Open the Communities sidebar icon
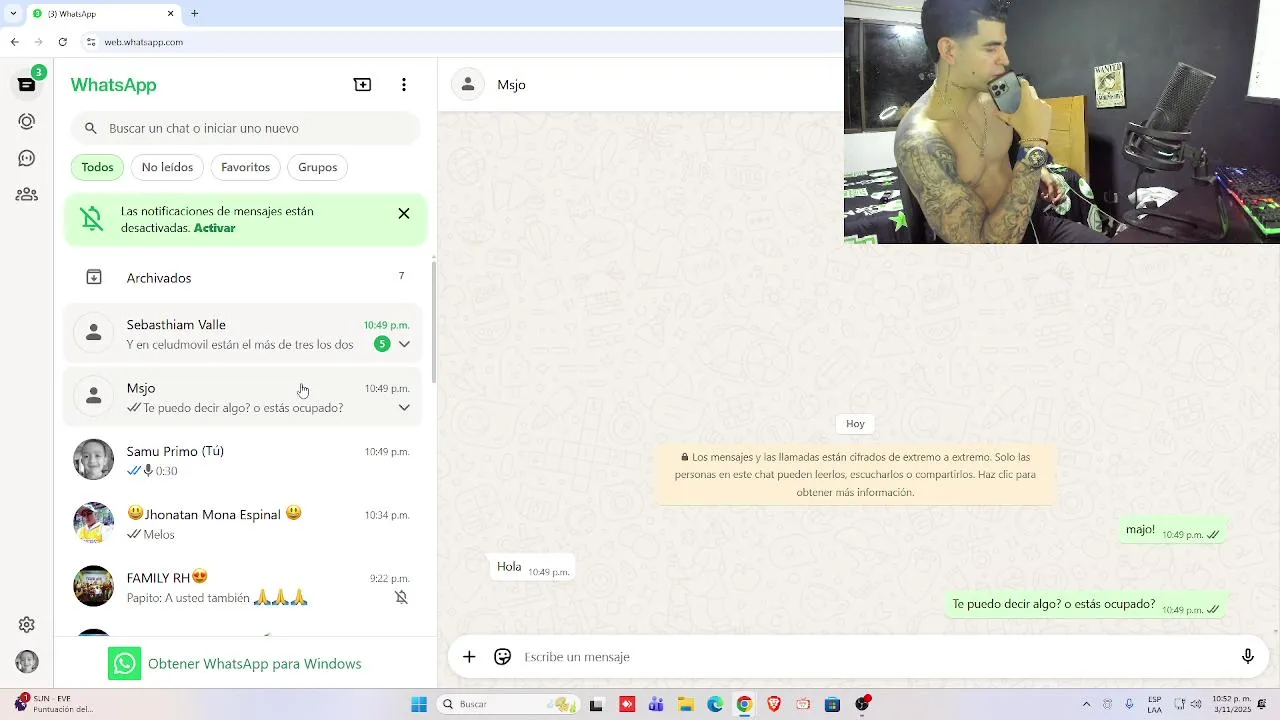The height and width of the screenshot is (720, 1280). point(27,195)
